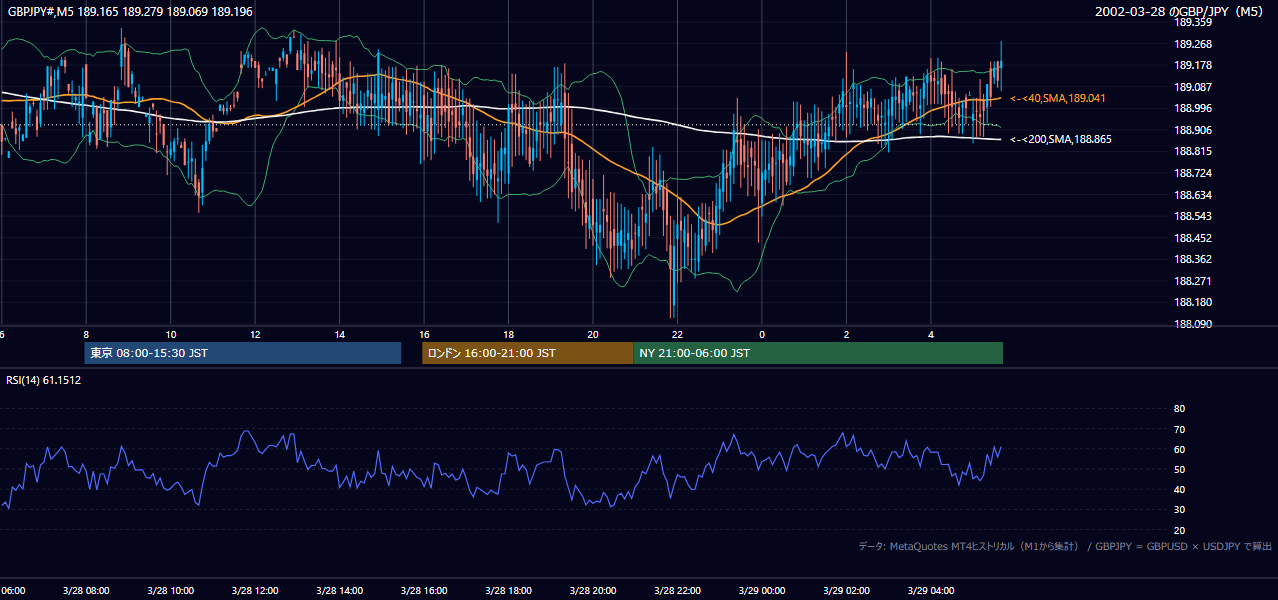Image resolution: width=1278 pixels, height=600 pixels.
Task: Click the 3/29 02:00 date axis label
Action: pyautogui.click(x=846, y=590)
